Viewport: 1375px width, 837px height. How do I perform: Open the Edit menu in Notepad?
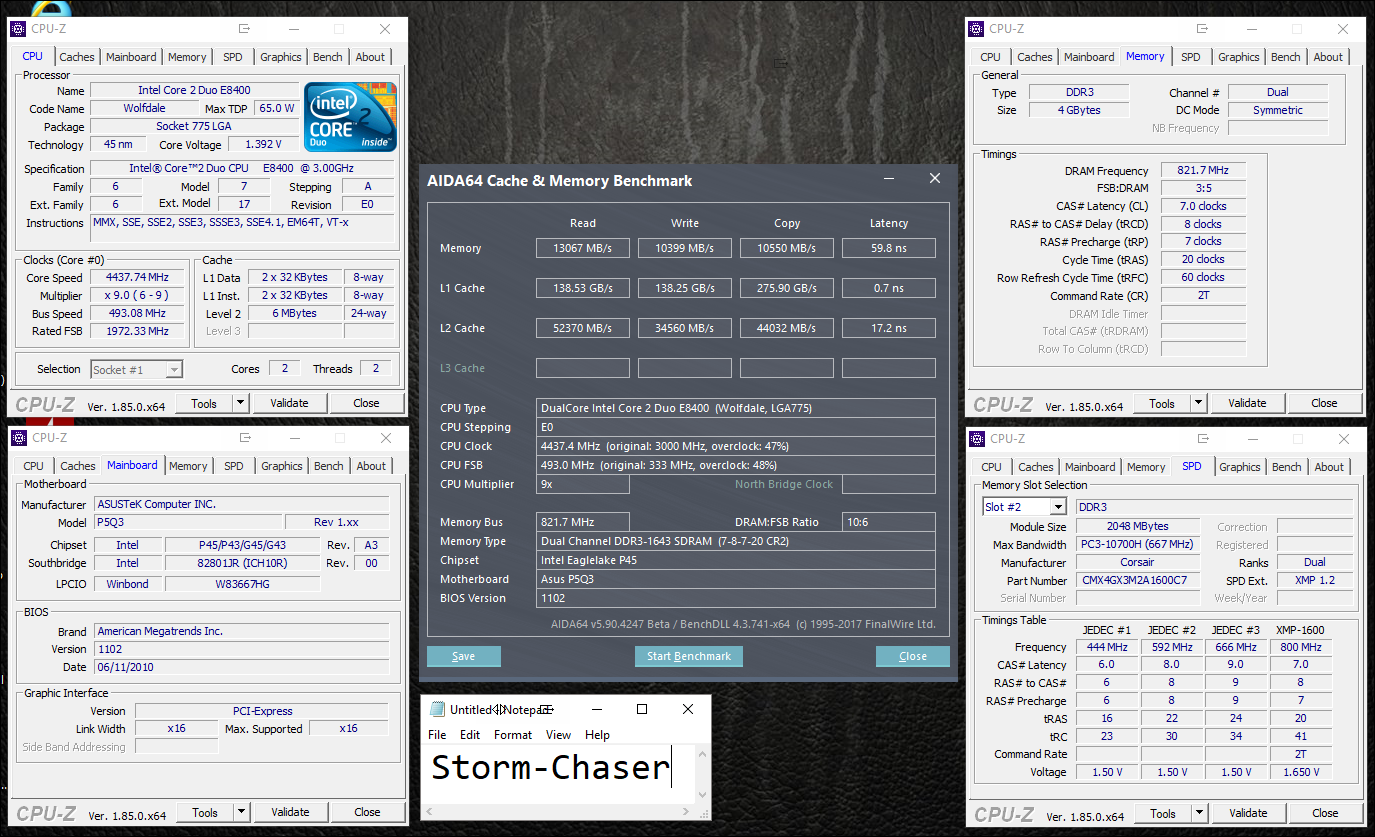470,734
